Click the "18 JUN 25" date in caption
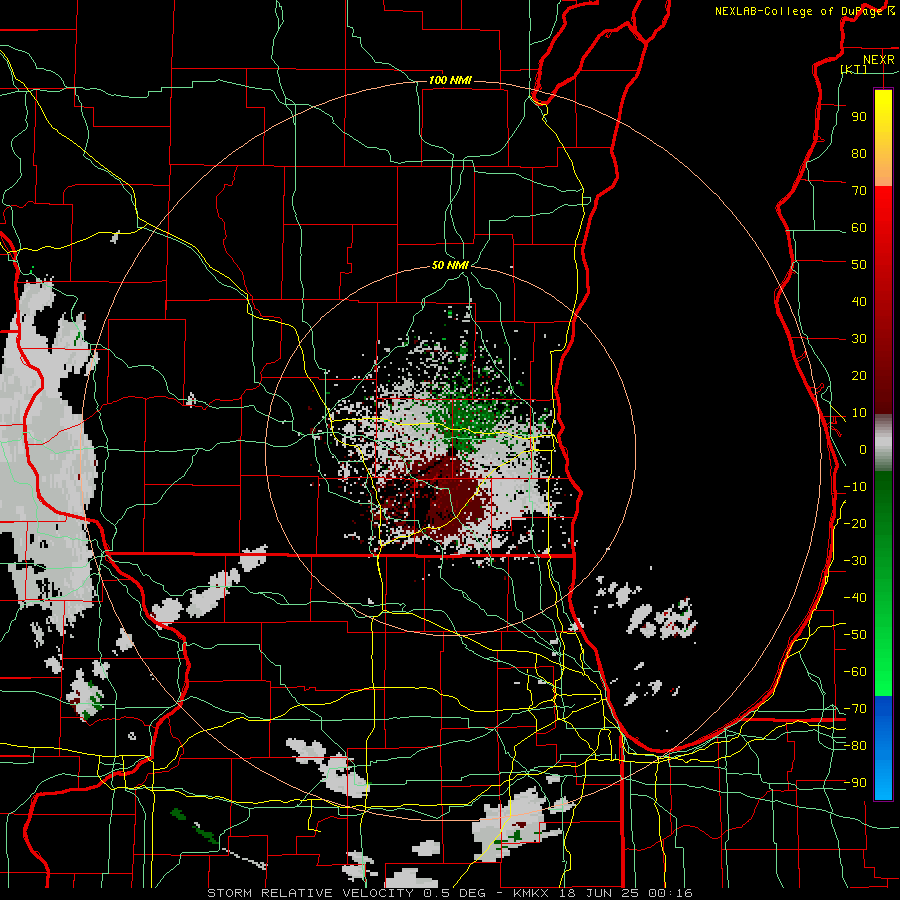Screen dimensions: 900x900 (601, 893)
